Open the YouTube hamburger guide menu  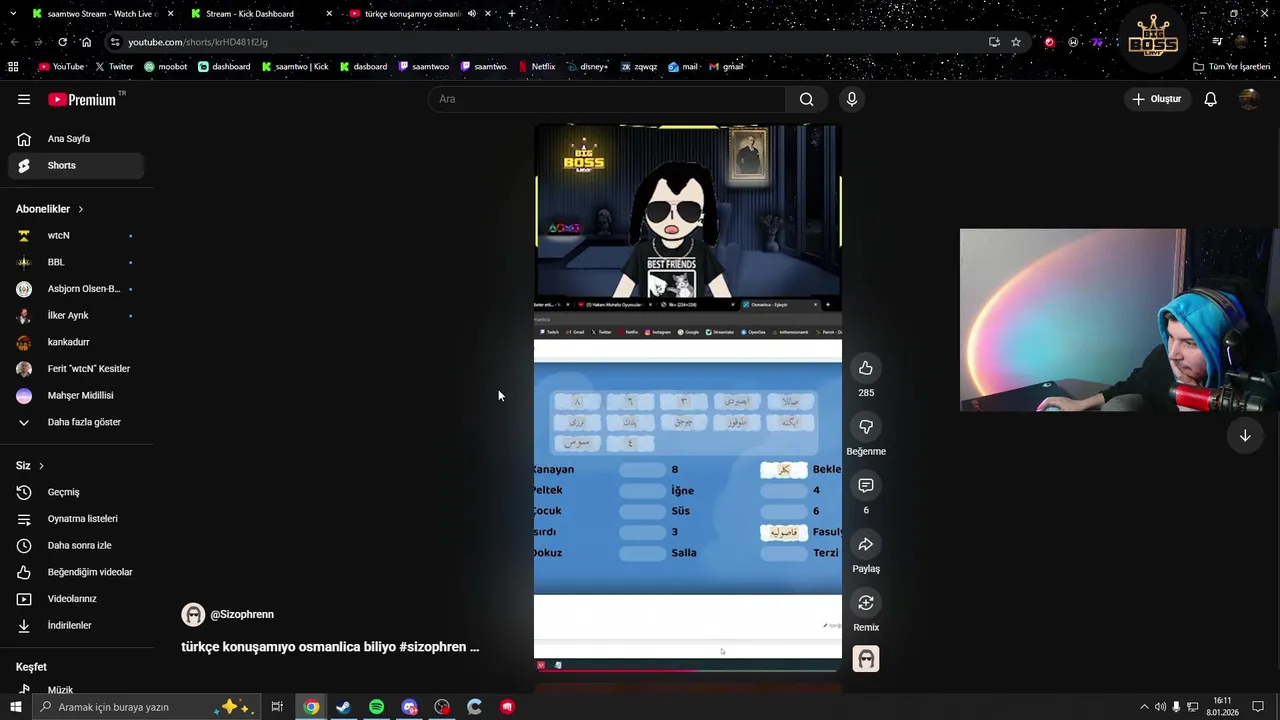pos(24,99)
